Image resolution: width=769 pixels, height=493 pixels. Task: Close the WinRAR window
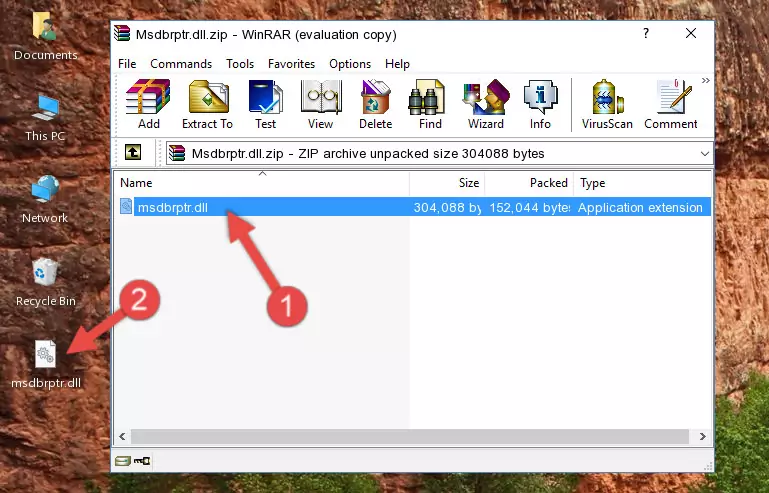(691, 33)
